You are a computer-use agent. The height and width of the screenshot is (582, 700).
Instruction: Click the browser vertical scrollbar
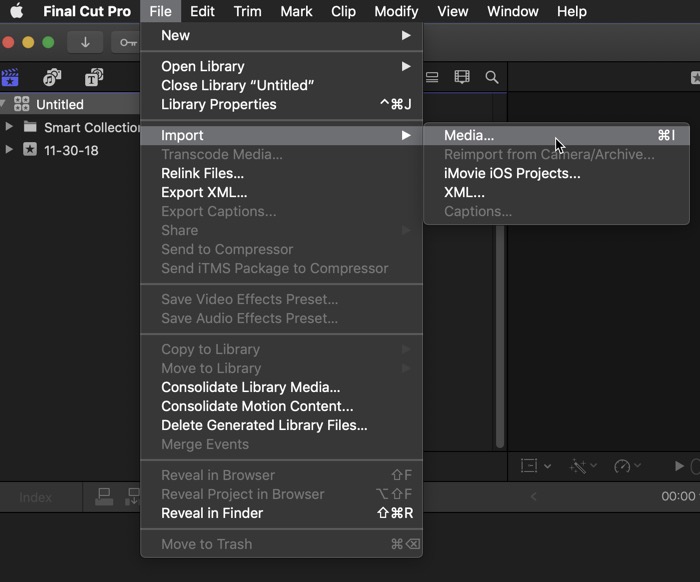click(x=500, y=337)
